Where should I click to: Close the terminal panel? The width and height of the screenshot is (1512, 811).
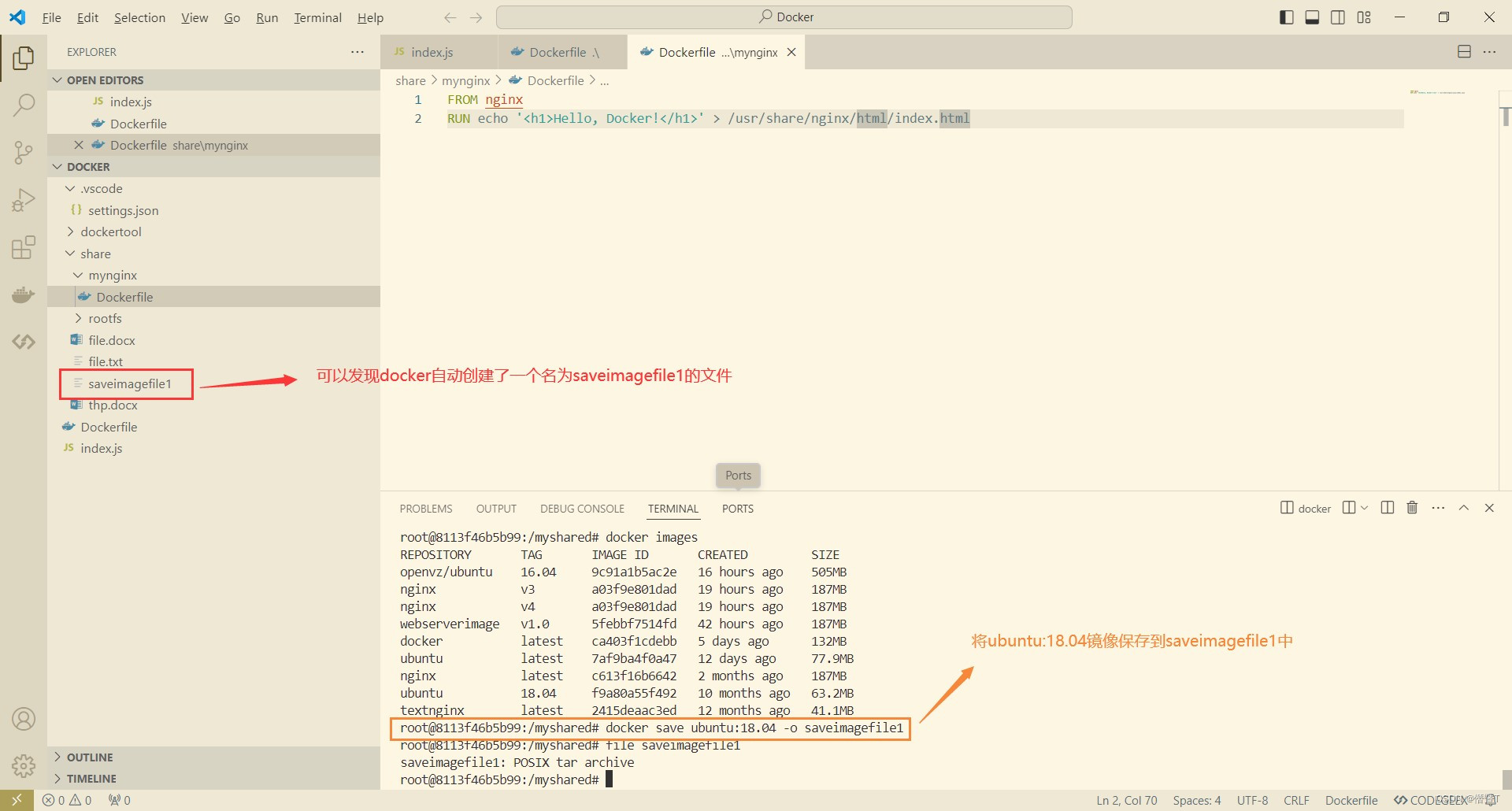[1489, 508]
